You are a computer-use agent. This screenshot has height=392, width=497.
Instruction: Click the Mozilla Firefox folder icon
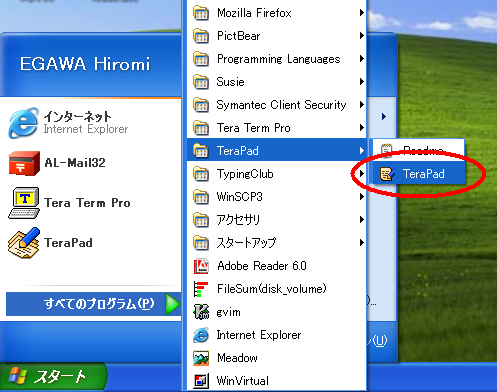[x=201, y=13]
